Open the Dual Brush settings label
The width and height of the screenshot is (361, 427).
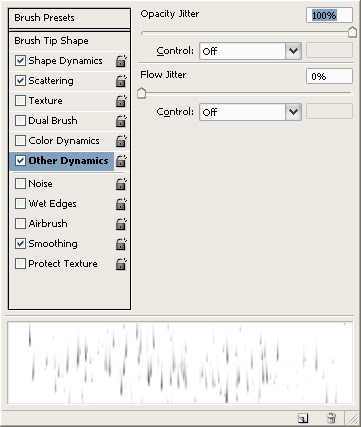pos(53,121)
